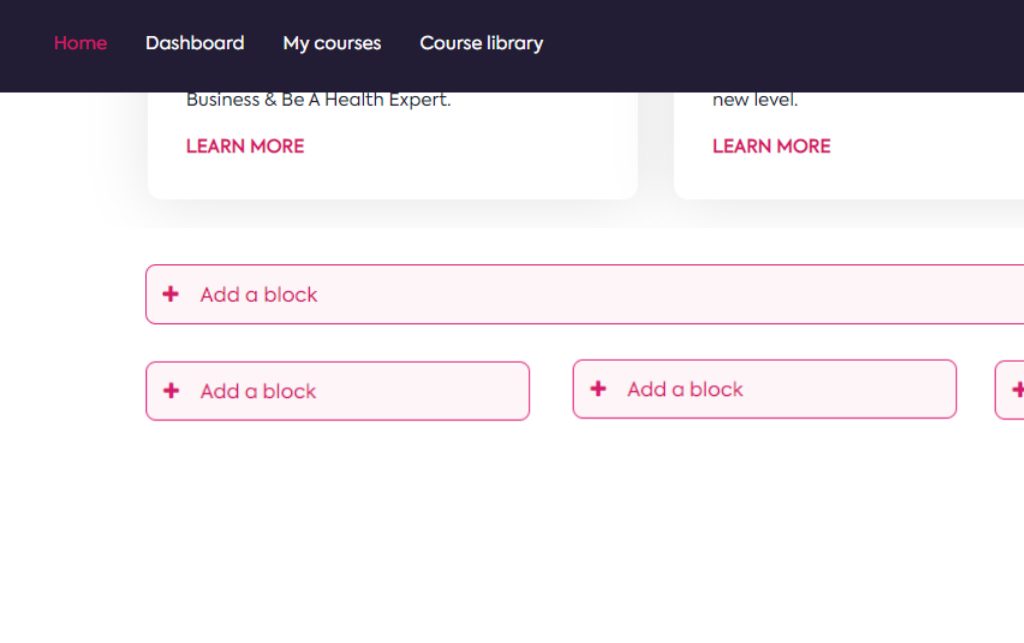Browse the Course library
This screenshot has width=1024, height=643.
[x=481, y=43]
